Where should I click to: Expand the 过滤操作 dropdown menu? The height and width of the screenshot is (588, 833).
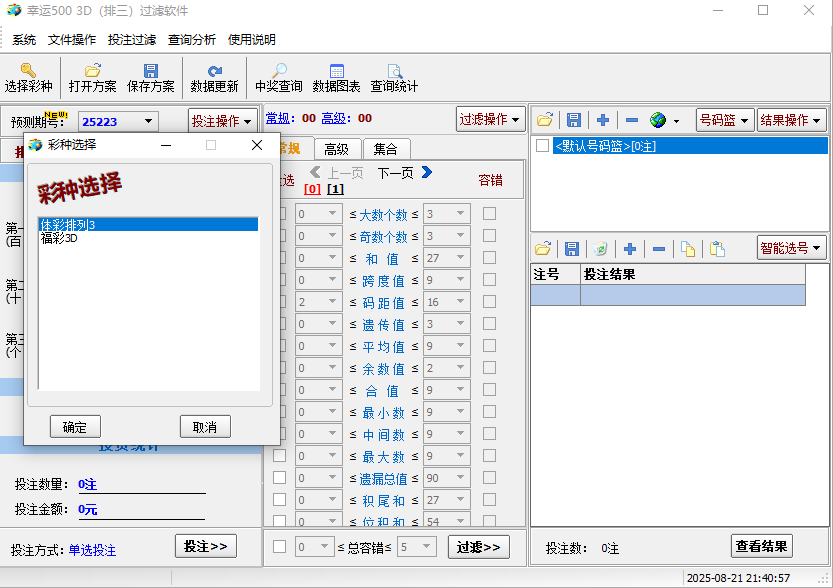click(491, 119)
